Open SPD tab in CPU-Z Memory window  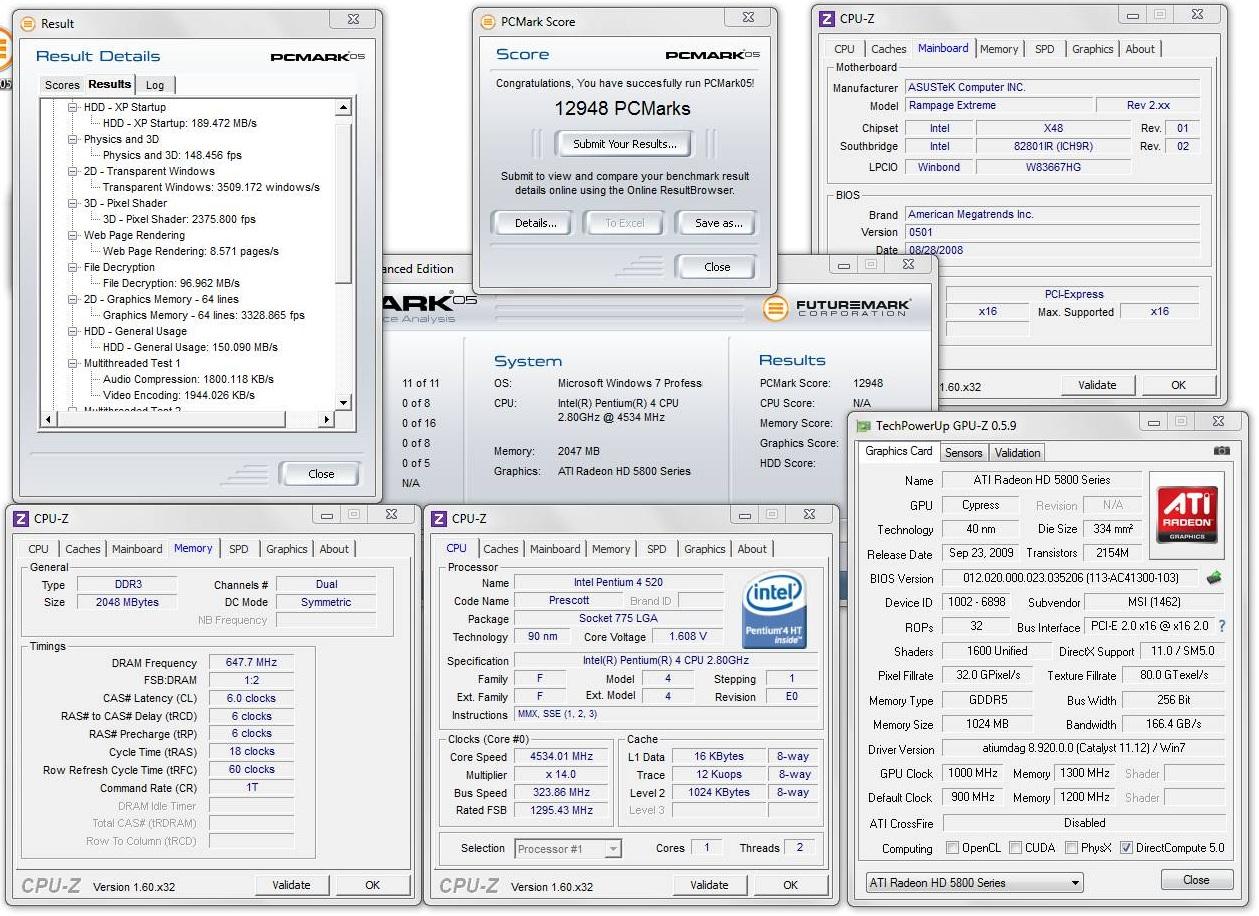[x=239, y=549]
